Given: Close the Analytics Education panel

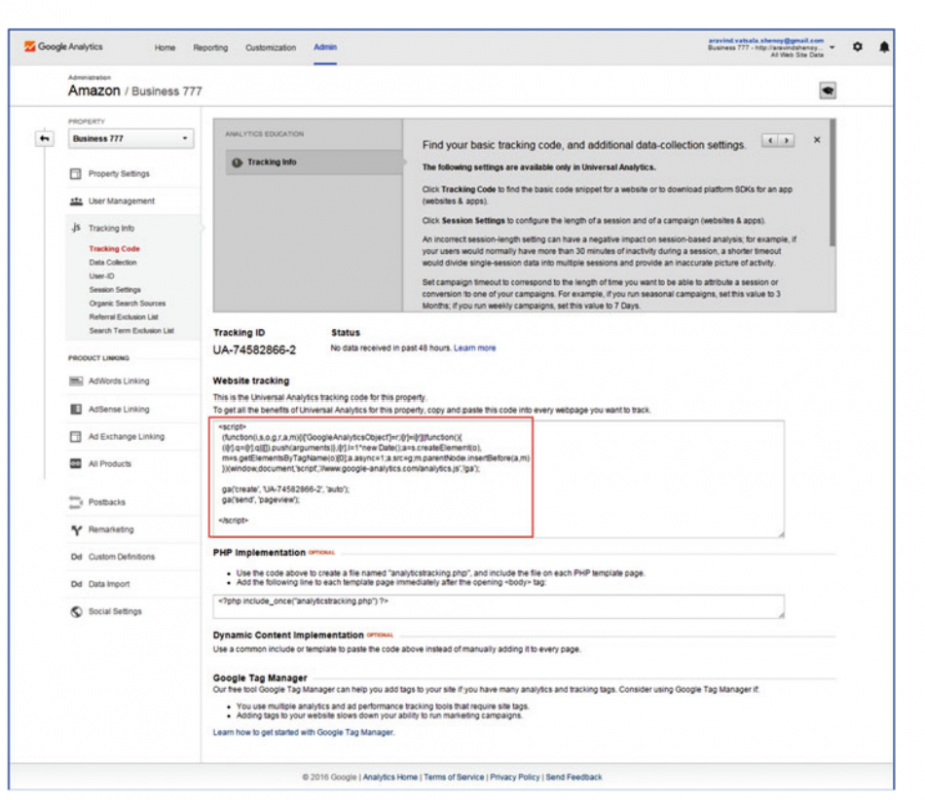Looking at the screenshot, I should 817,140.
